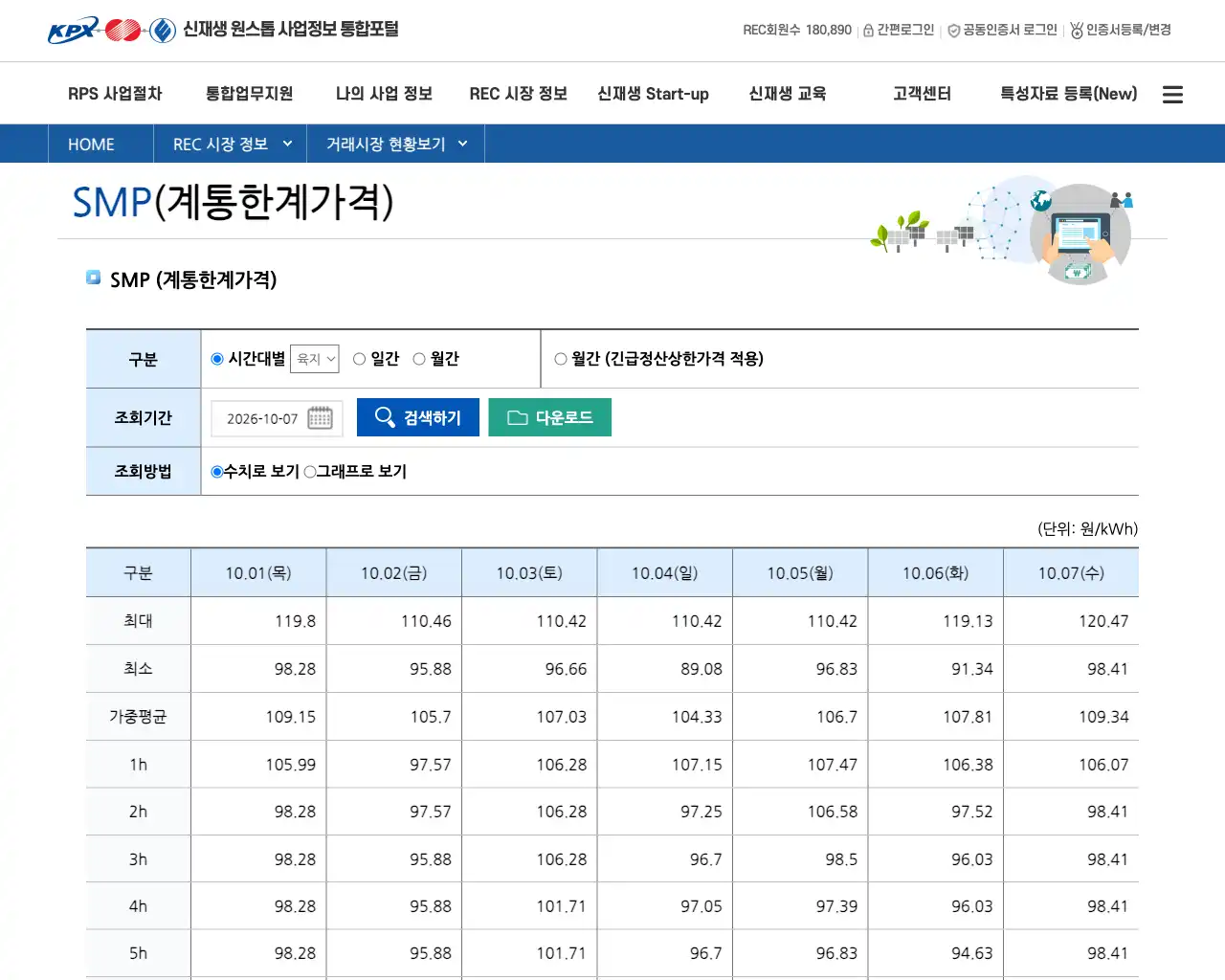
Task: Choose the 수치로 보기 view option
Action: tap(217, 472)
